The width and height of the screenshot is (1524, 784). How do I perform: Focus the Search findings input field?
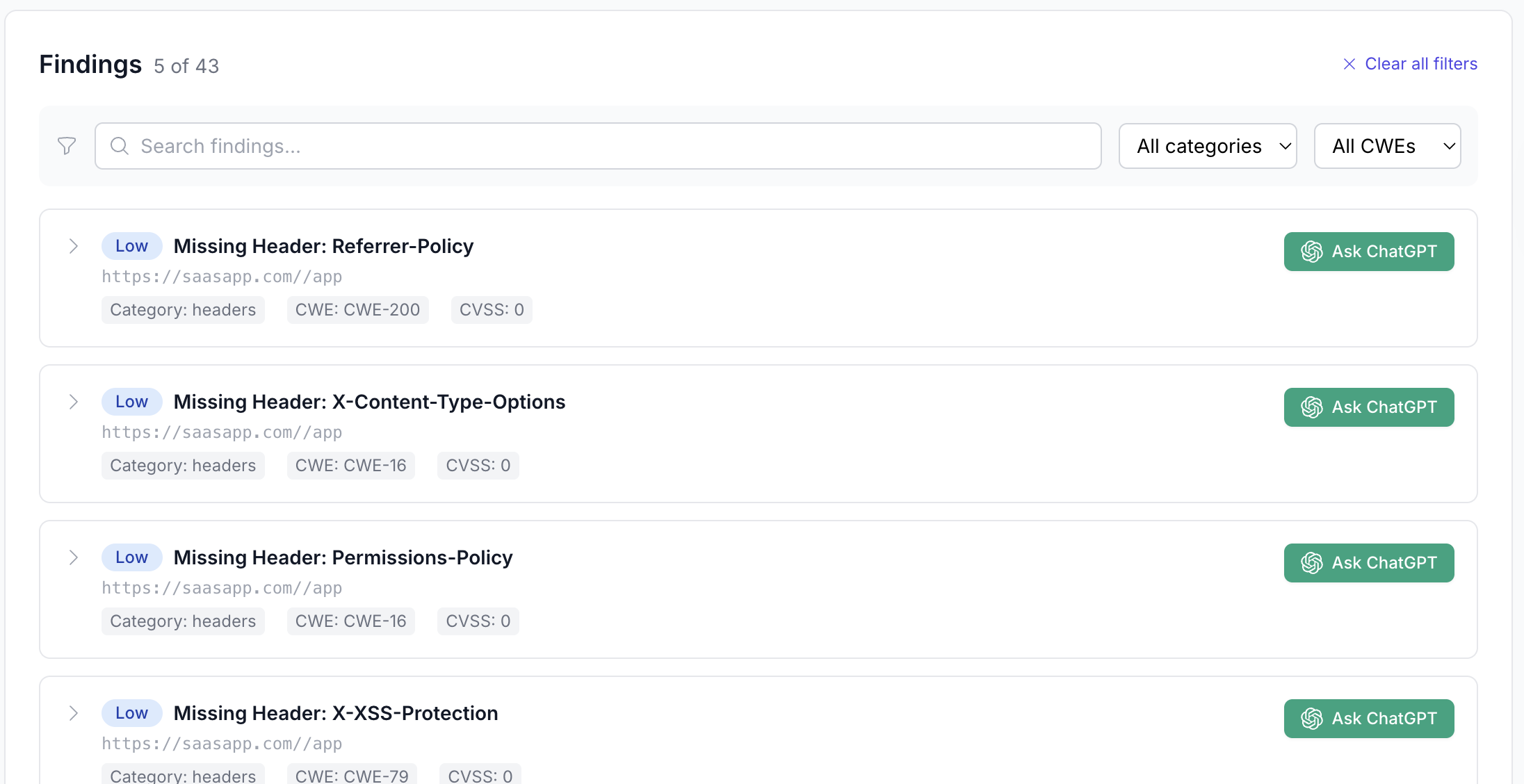pos(598,146)
